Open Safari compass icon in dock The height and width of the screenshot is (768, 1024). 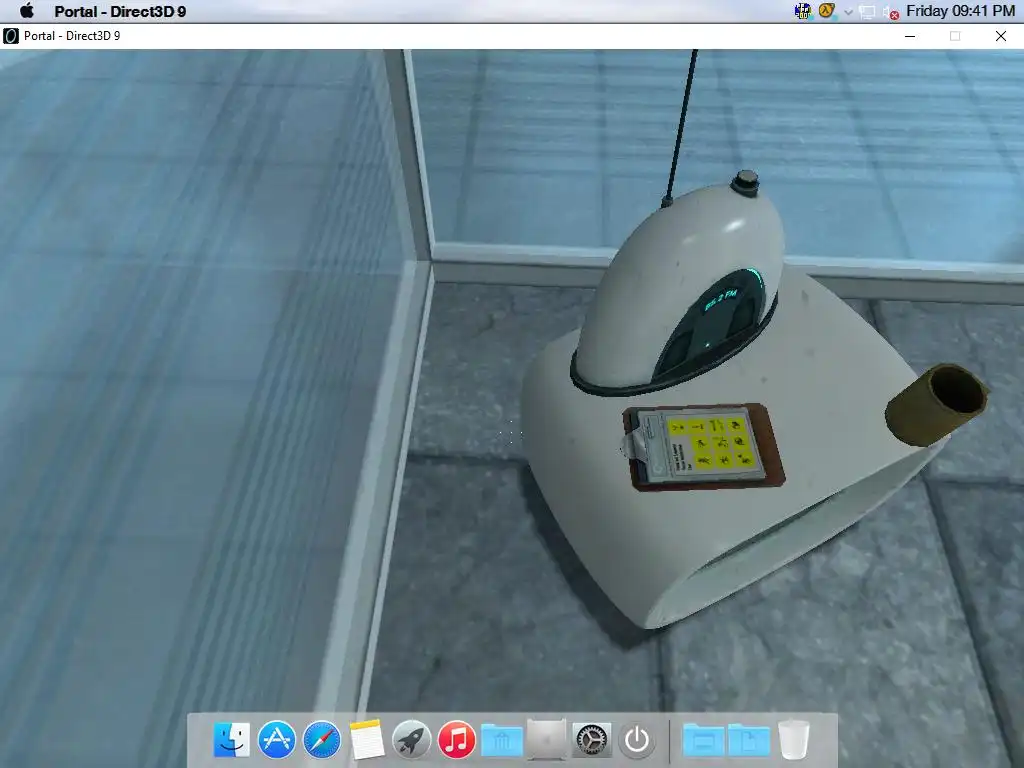coord(322,739)
